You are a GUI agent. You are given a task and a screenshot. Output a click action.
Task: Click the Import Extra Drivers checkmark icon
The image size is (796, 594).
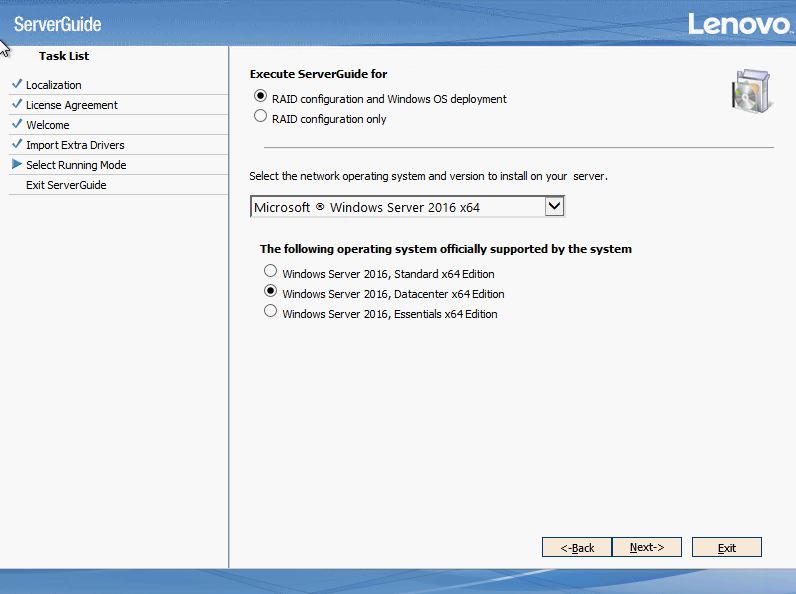click(x=17, y=144)
